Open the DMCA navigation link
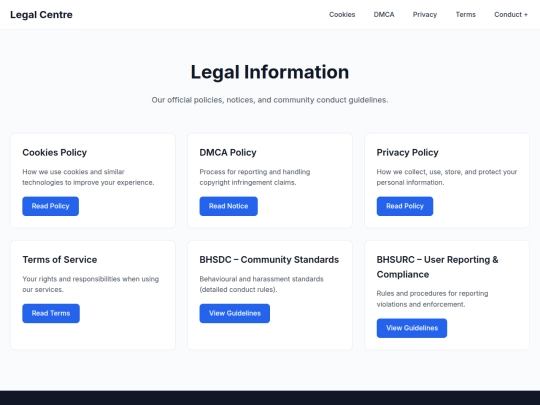Viewport: 540px width, 405px height. coord(384,14)
